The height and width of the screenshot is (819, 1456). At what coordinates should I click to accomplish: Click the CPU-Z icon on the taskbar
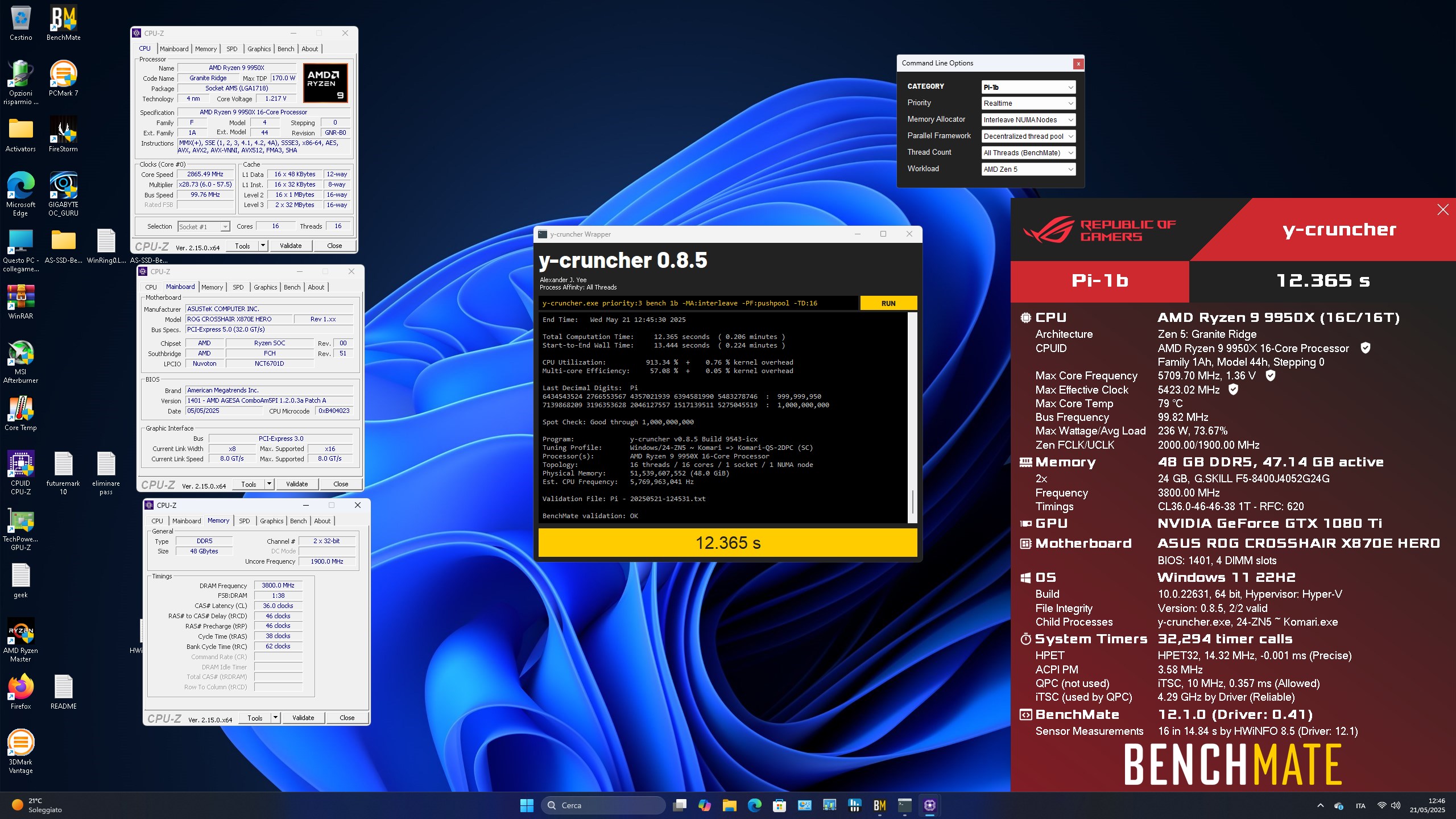pos(929,805)
